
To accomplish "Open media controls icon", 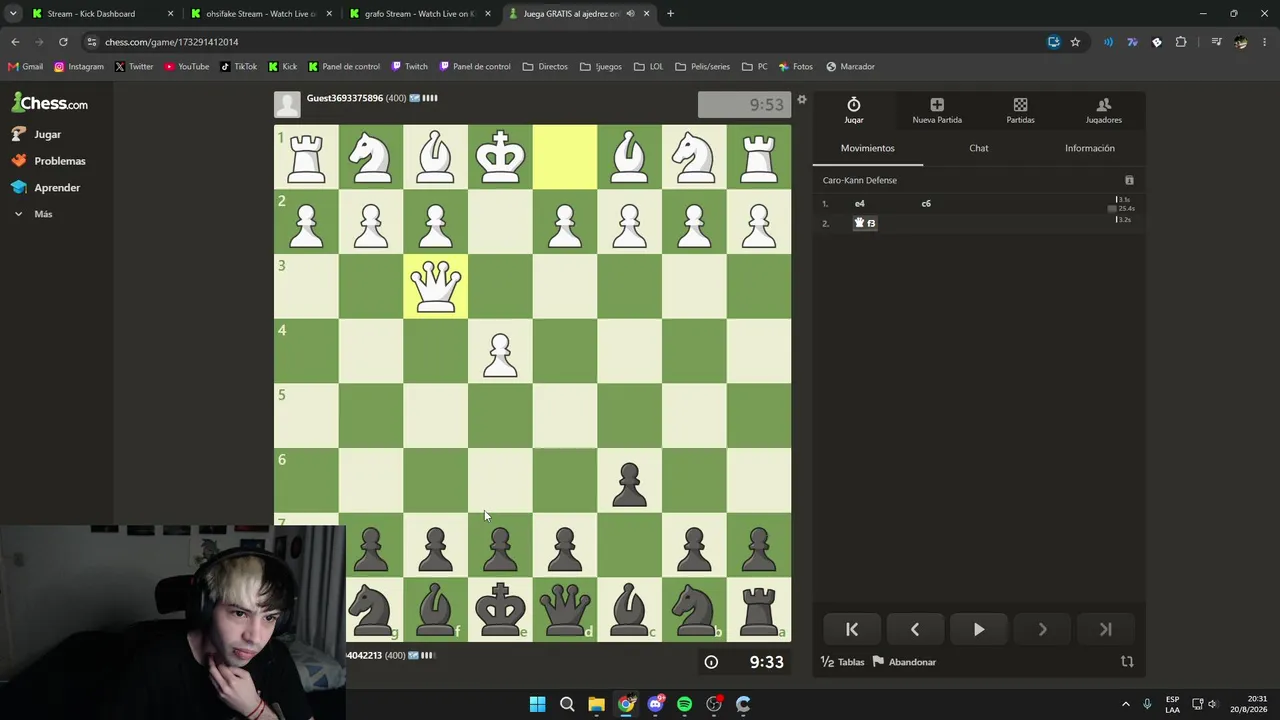I will tap(1216, 42).
